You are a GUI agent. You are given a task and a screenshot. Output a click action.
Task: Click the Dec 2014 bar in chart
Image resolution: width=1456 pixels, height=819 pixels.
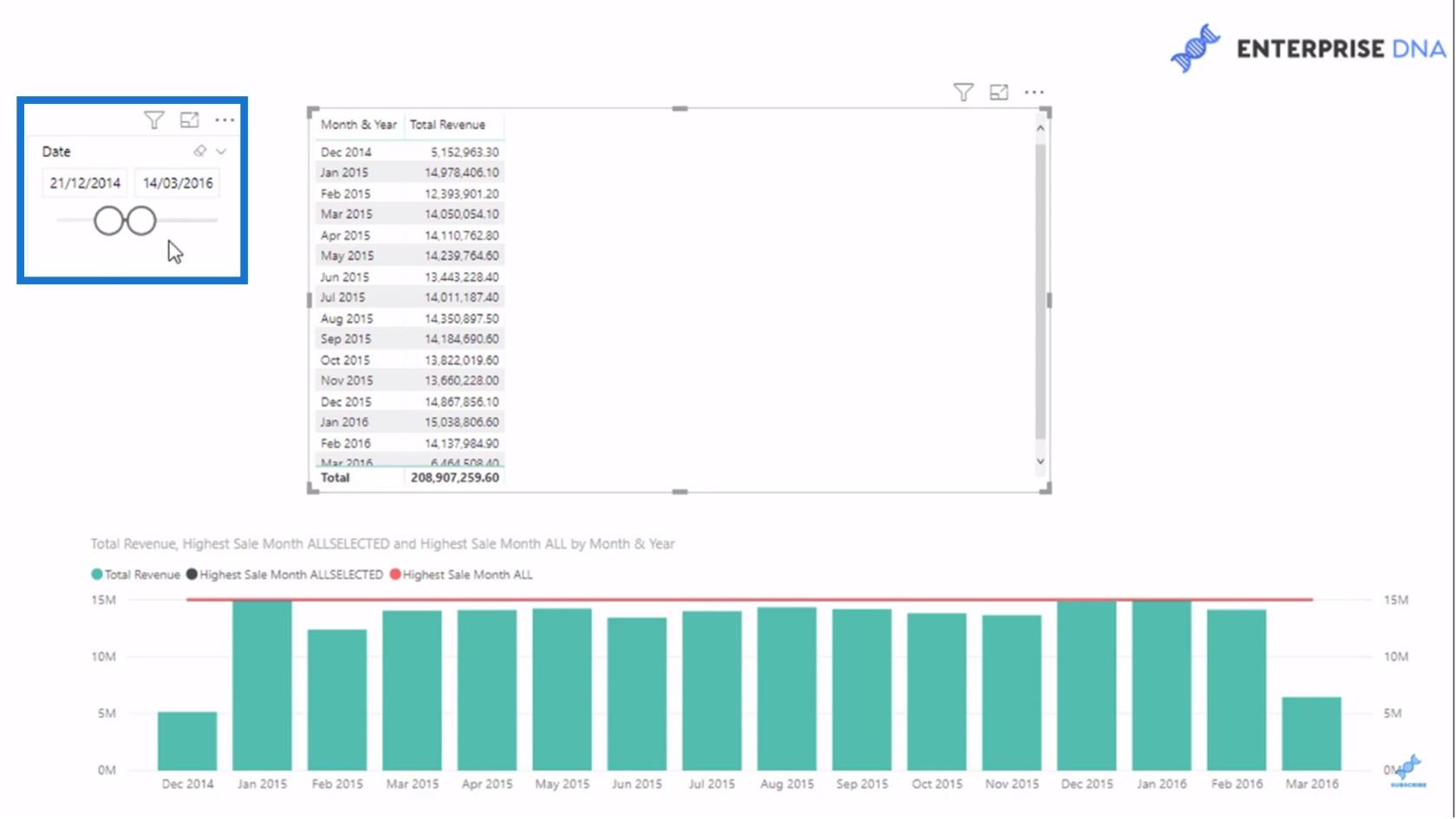(187, 741)
